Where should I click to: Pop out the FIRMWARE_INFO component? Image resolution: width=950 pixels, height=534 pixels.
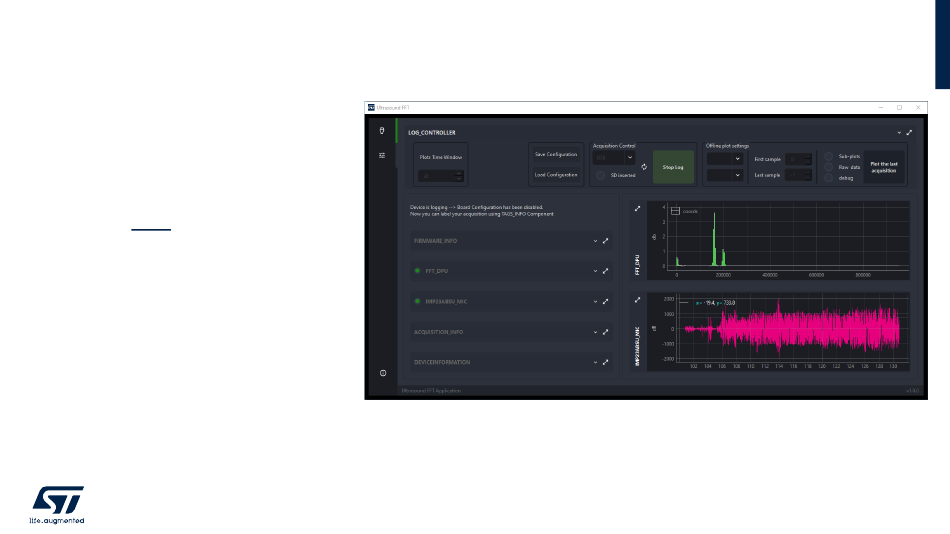(x=605, y=241)
